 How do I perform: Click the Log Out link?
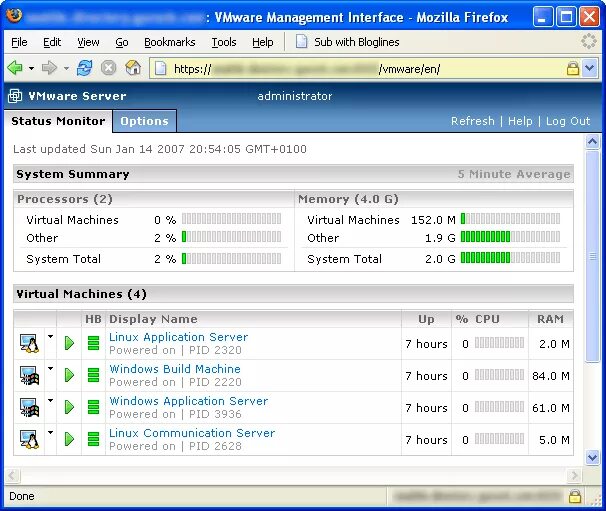coord(568,121)
